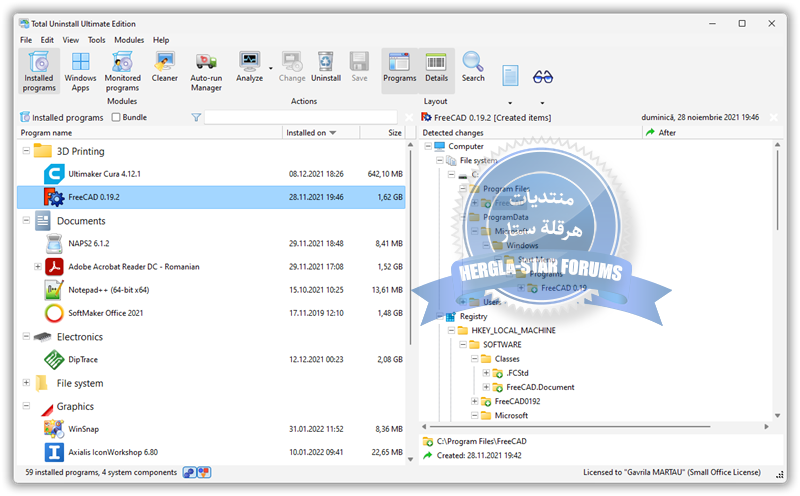Select Ultimaker Cura 4.12.1 program icon
Image resolution: width=800 pixels, height=496 pixels.
[54, 174]
